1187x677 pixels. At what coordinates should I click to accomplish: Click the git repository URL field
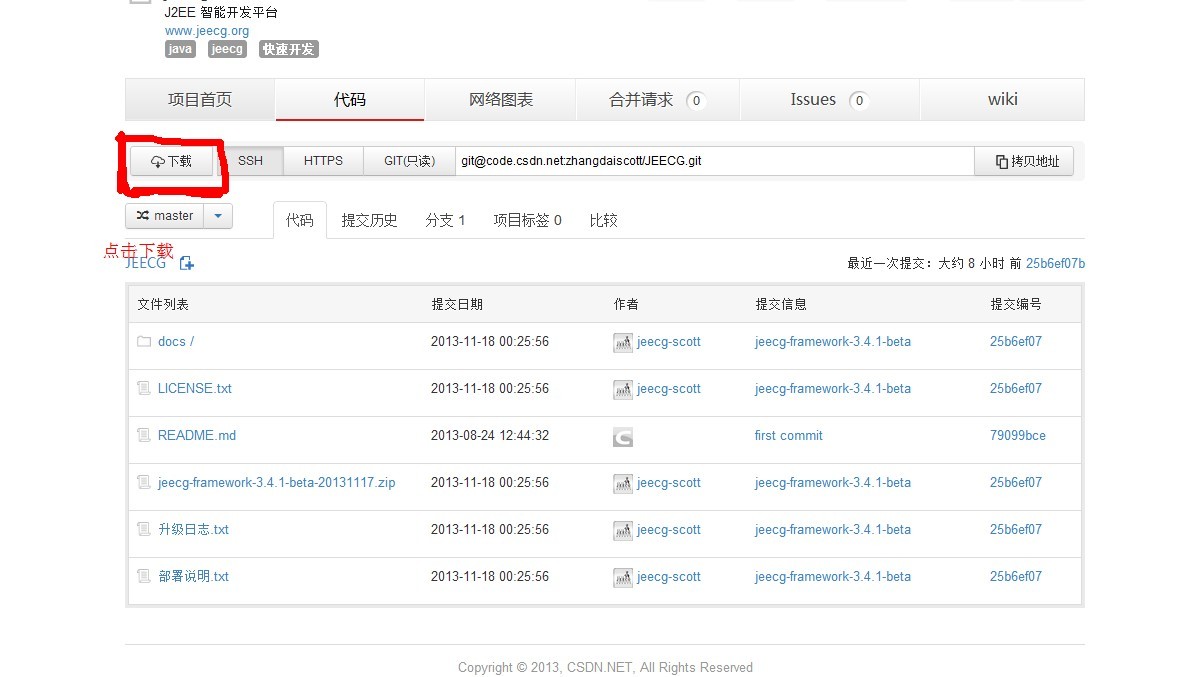pos(715,161)
